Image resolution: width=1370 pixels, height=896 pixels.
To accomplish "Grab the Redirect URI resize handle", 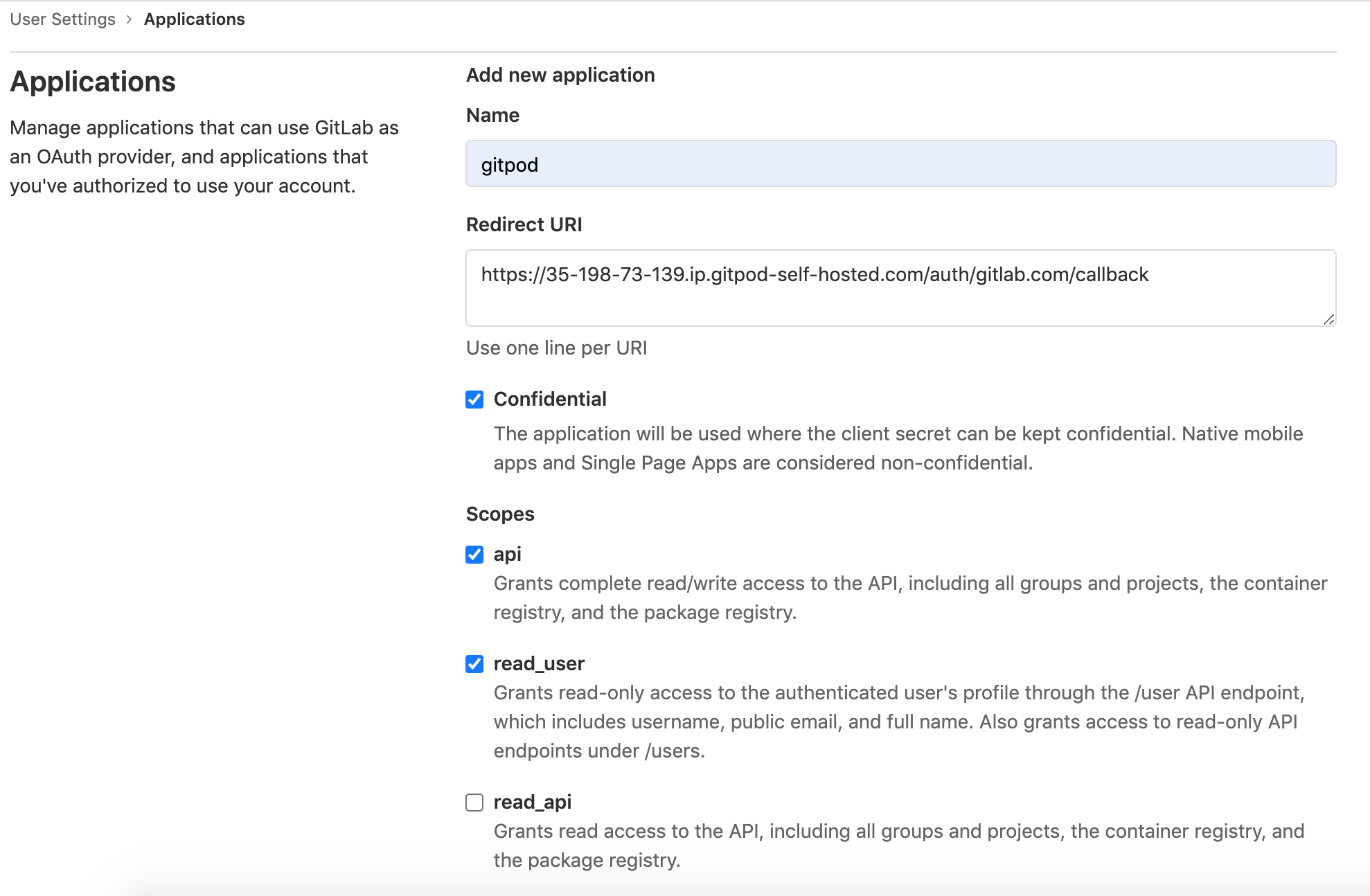I will coord(1328,319).
